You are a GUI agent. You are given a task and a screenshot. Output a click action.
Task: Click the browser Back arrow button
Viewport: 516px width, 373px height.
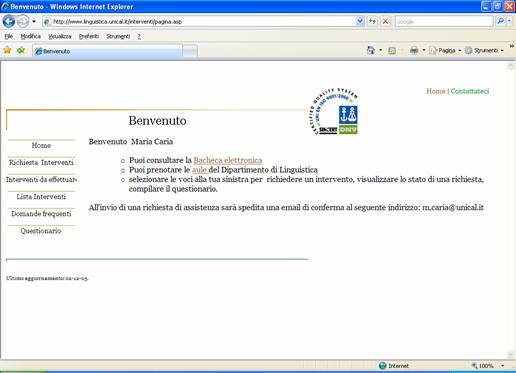tap(9, 22)
